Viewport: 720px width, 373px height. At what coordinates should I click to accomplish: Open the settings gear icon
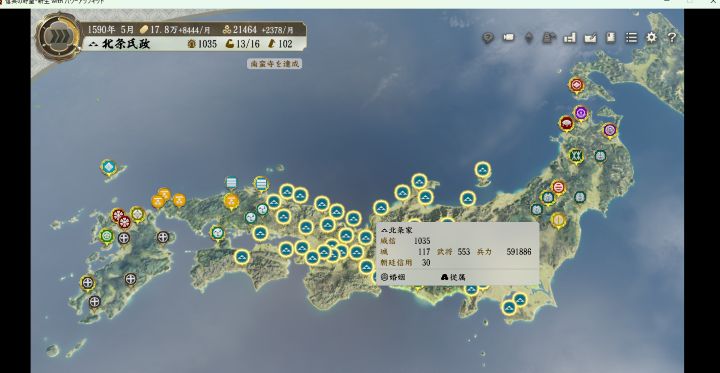pos(651,37)
